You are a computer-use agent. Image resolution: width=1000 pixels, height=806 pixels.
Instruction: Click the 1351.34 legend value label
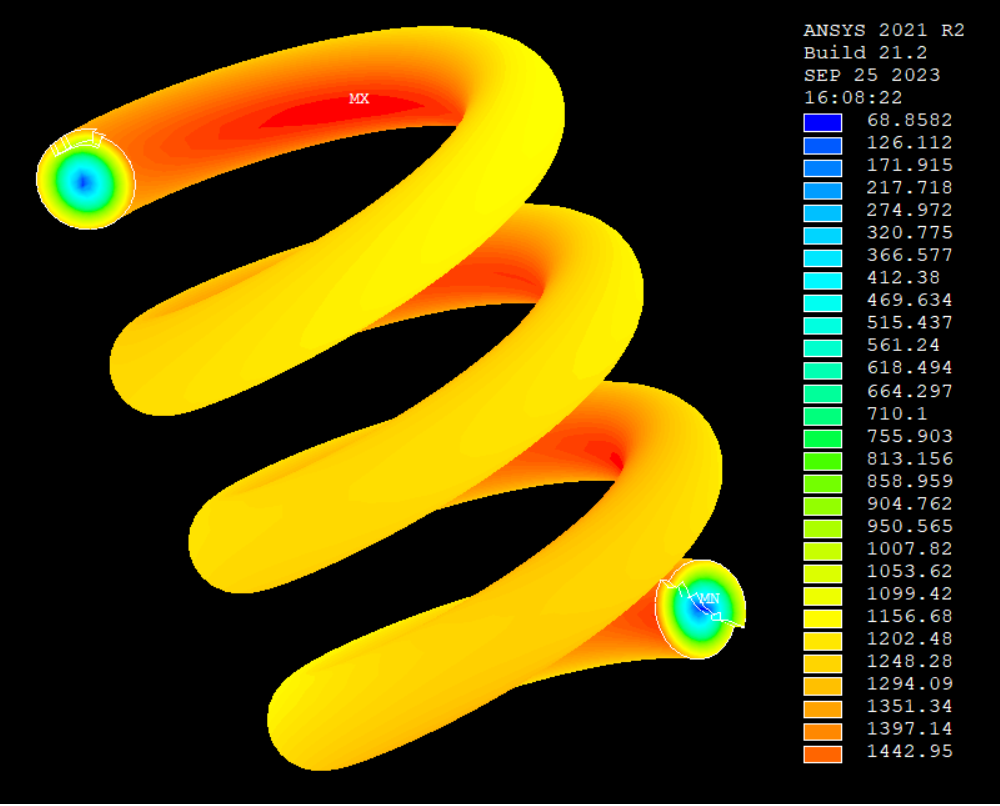909,706
